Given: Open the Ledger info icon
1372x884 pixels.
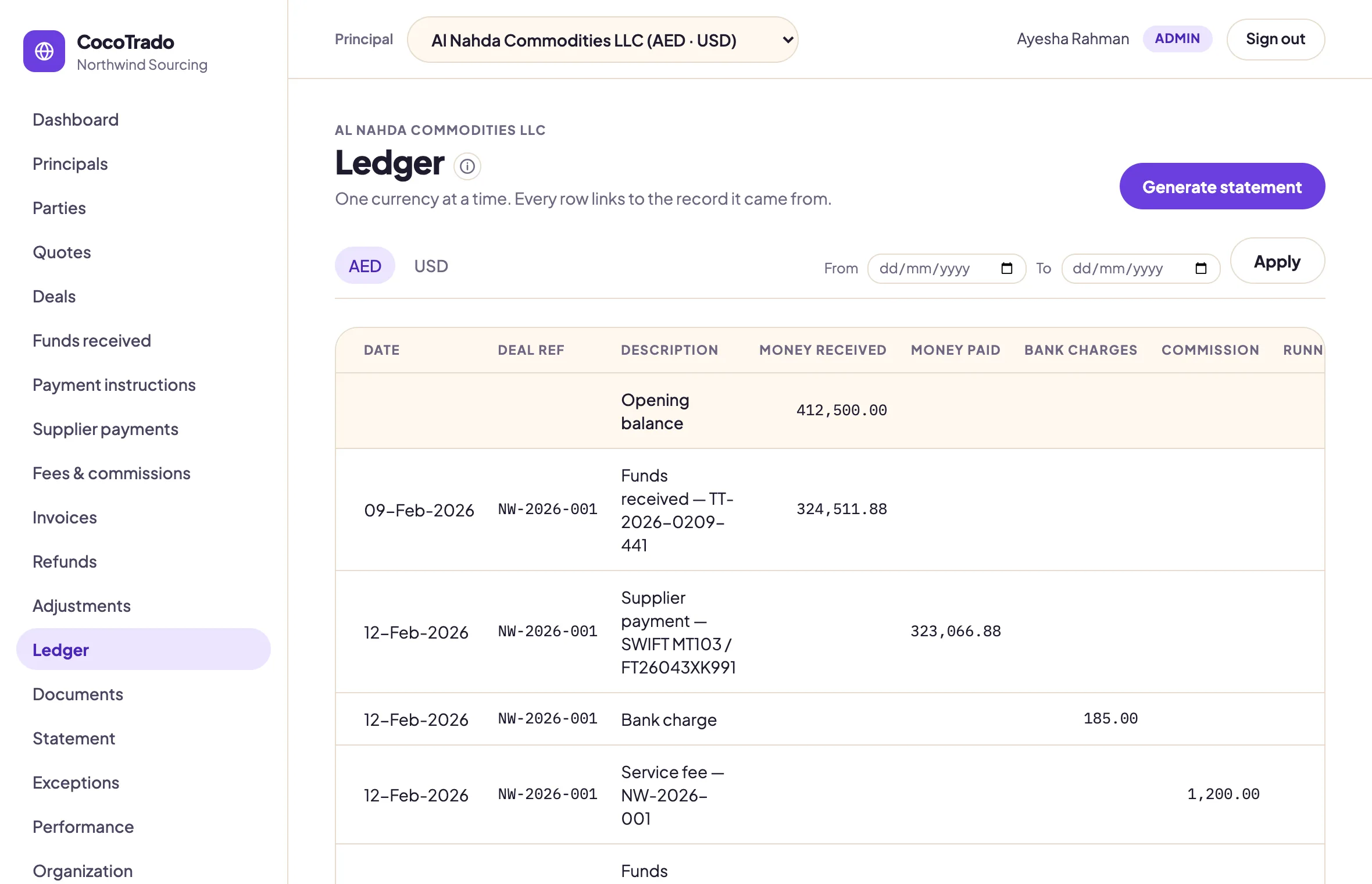Looking at the screenshot, I should pos(467,166).
